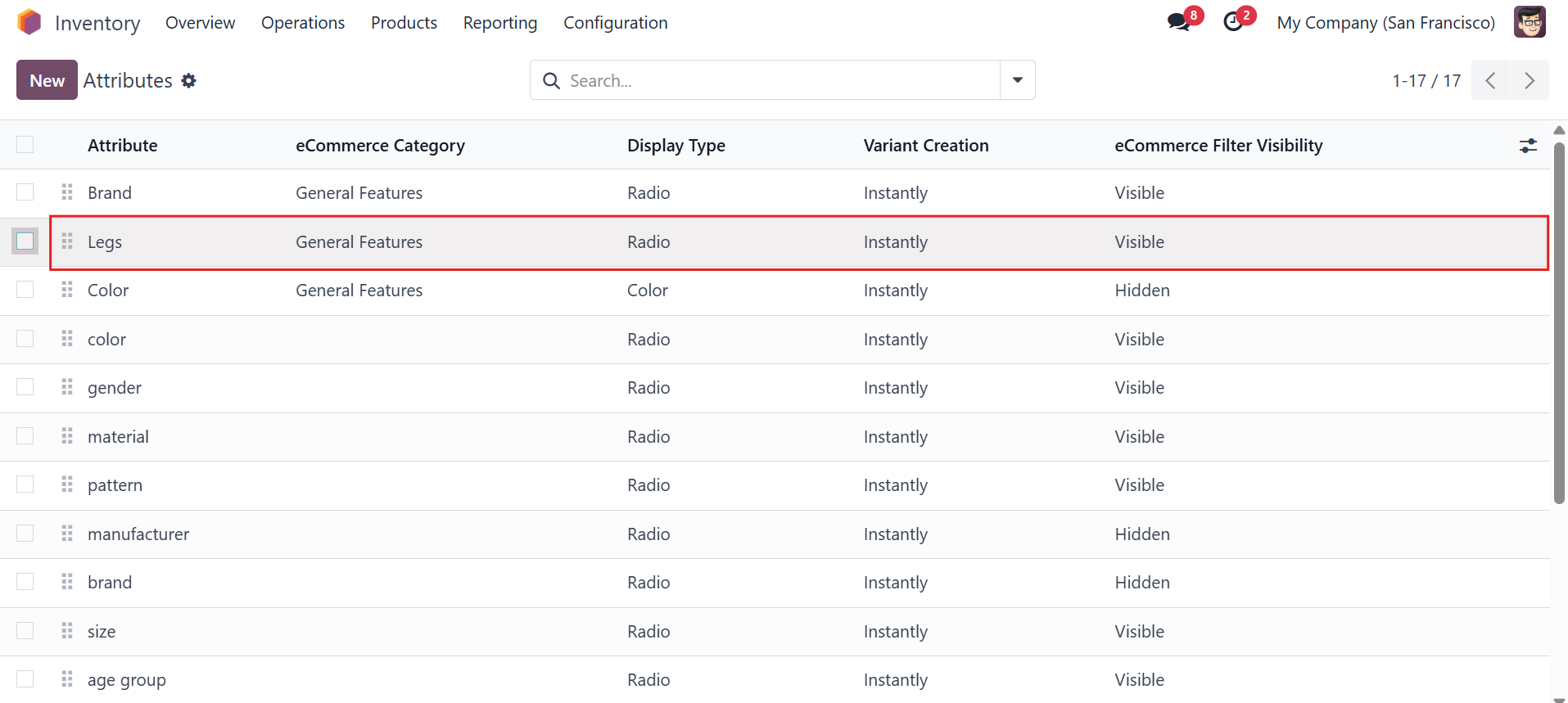The image size is (1568, 703).
Task: Go to next page arrow
Action: 1529,80
